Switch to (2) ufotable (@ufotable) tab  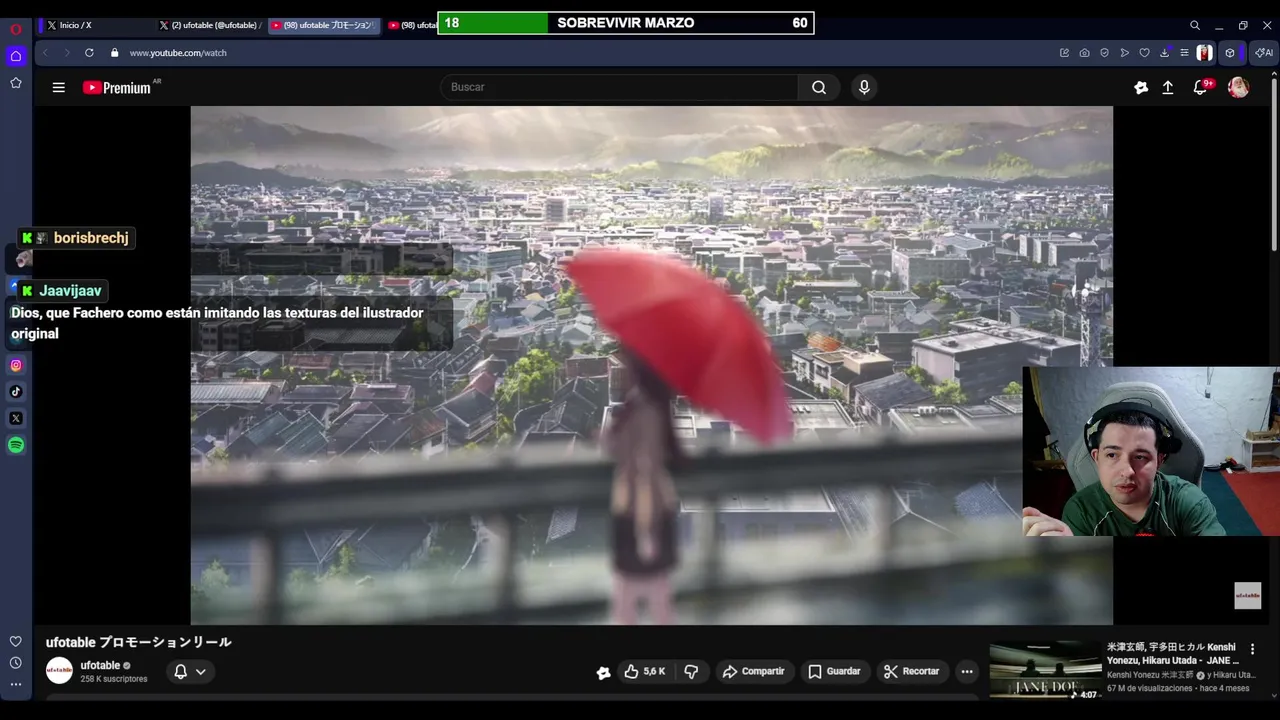pyautogui.click(x=210, y=25)
